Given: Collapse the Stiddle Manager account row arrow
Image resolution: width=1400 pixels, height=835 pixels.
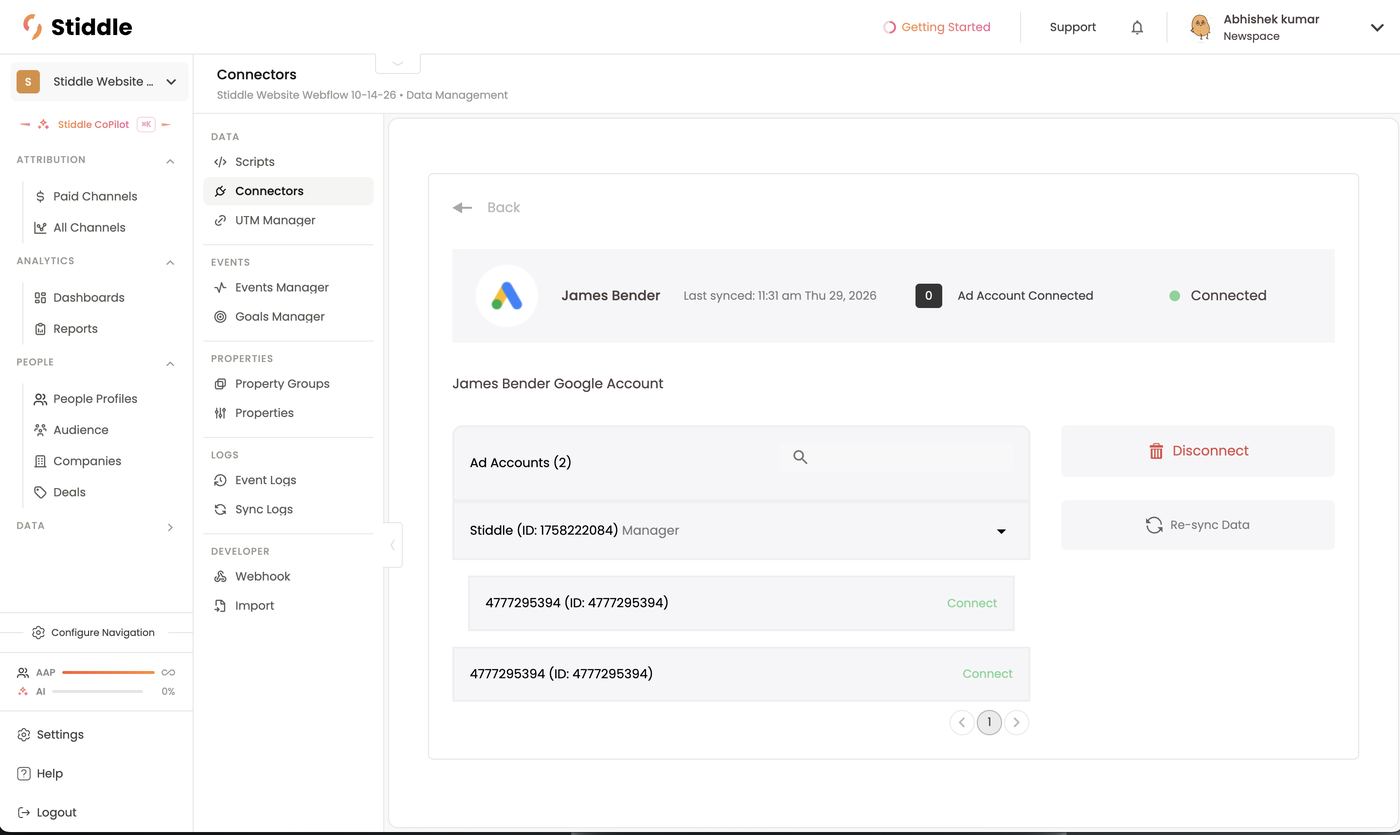Looking at the screenshot, I should [x=1001, y=532].
